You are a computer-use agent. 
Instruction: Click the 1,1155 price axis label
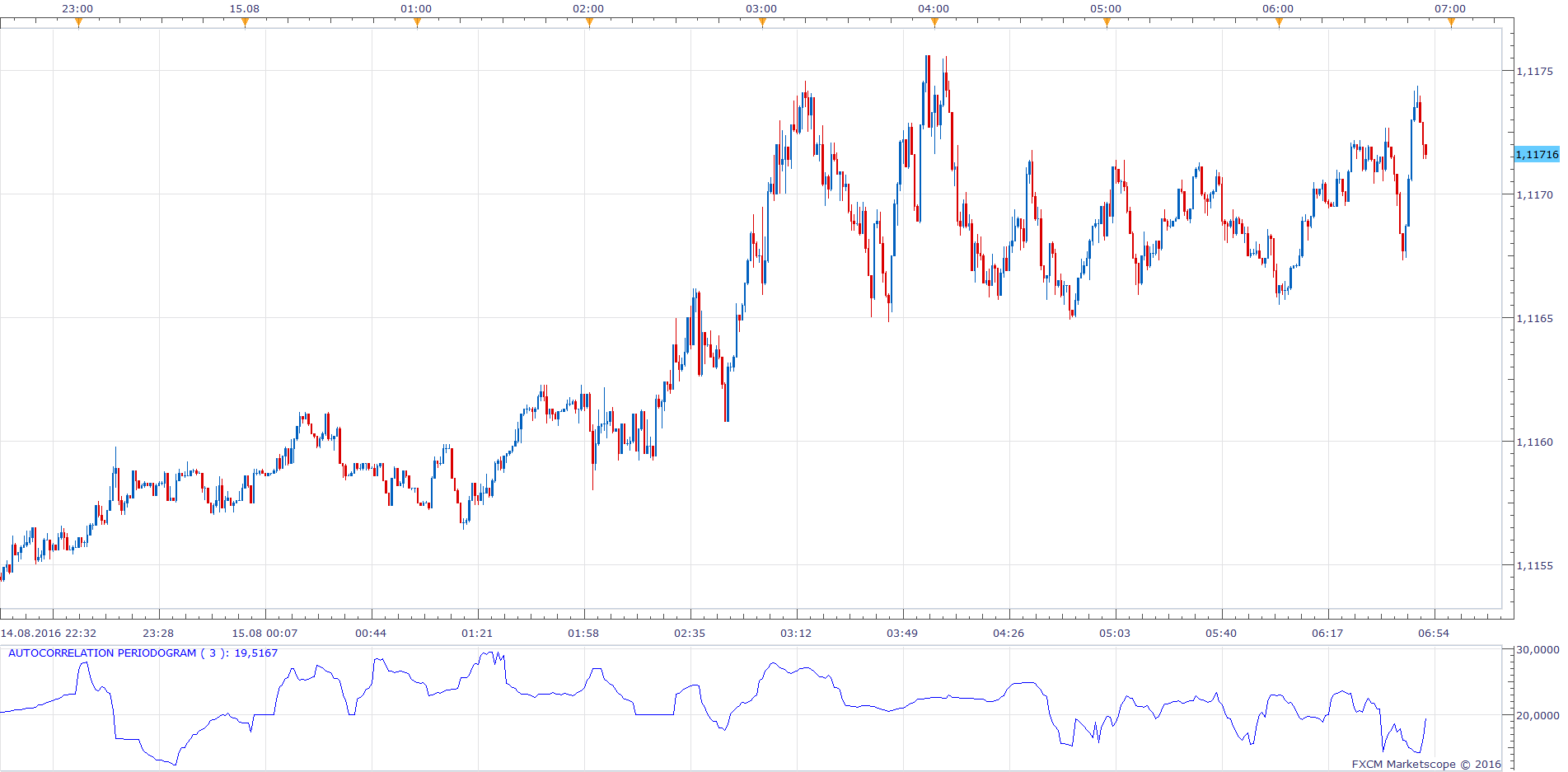tap(1534, 565)
